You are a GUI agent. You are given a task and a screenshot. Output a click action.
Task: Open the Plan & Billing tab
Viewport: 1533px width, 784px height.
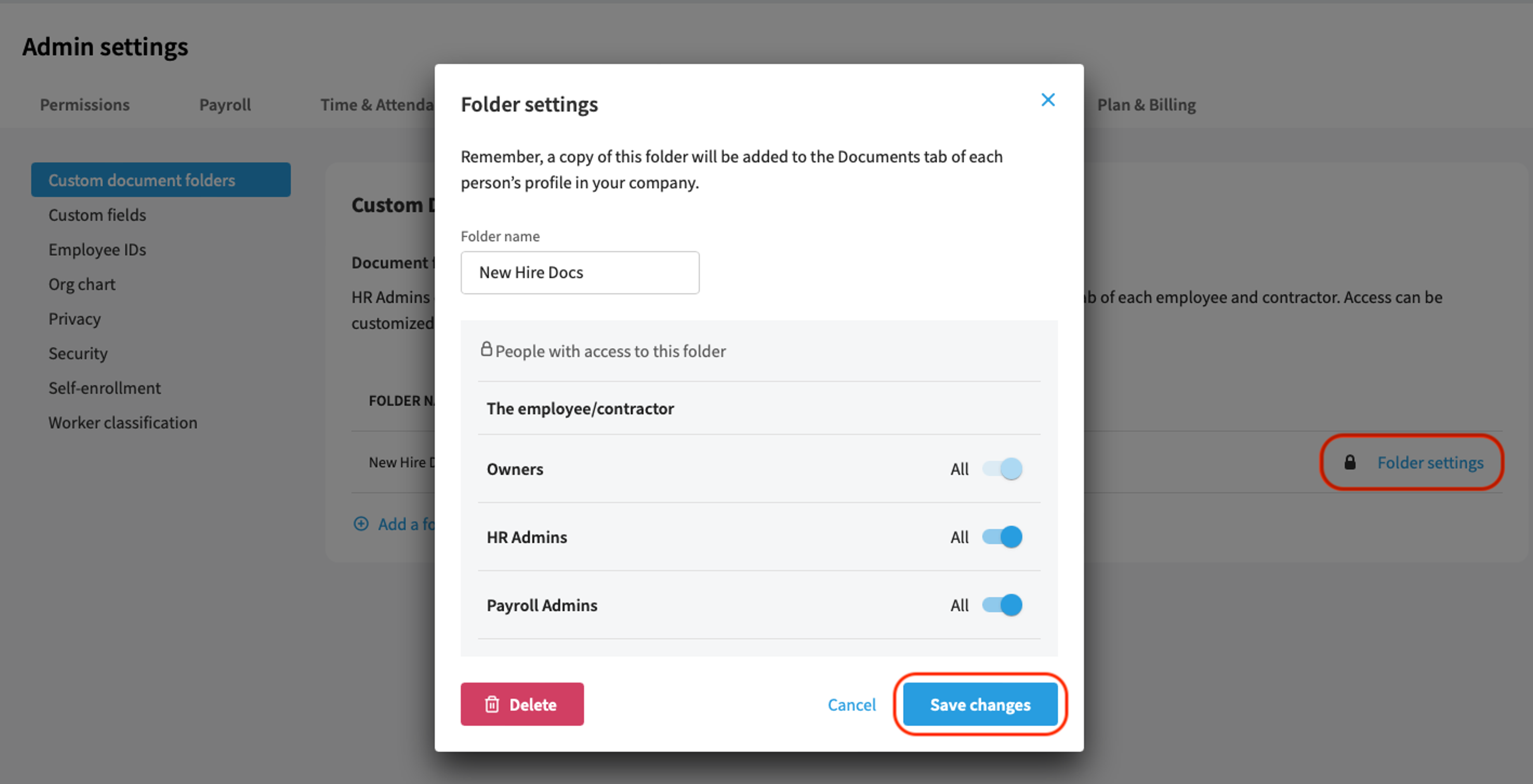[x=1146, y=105]
